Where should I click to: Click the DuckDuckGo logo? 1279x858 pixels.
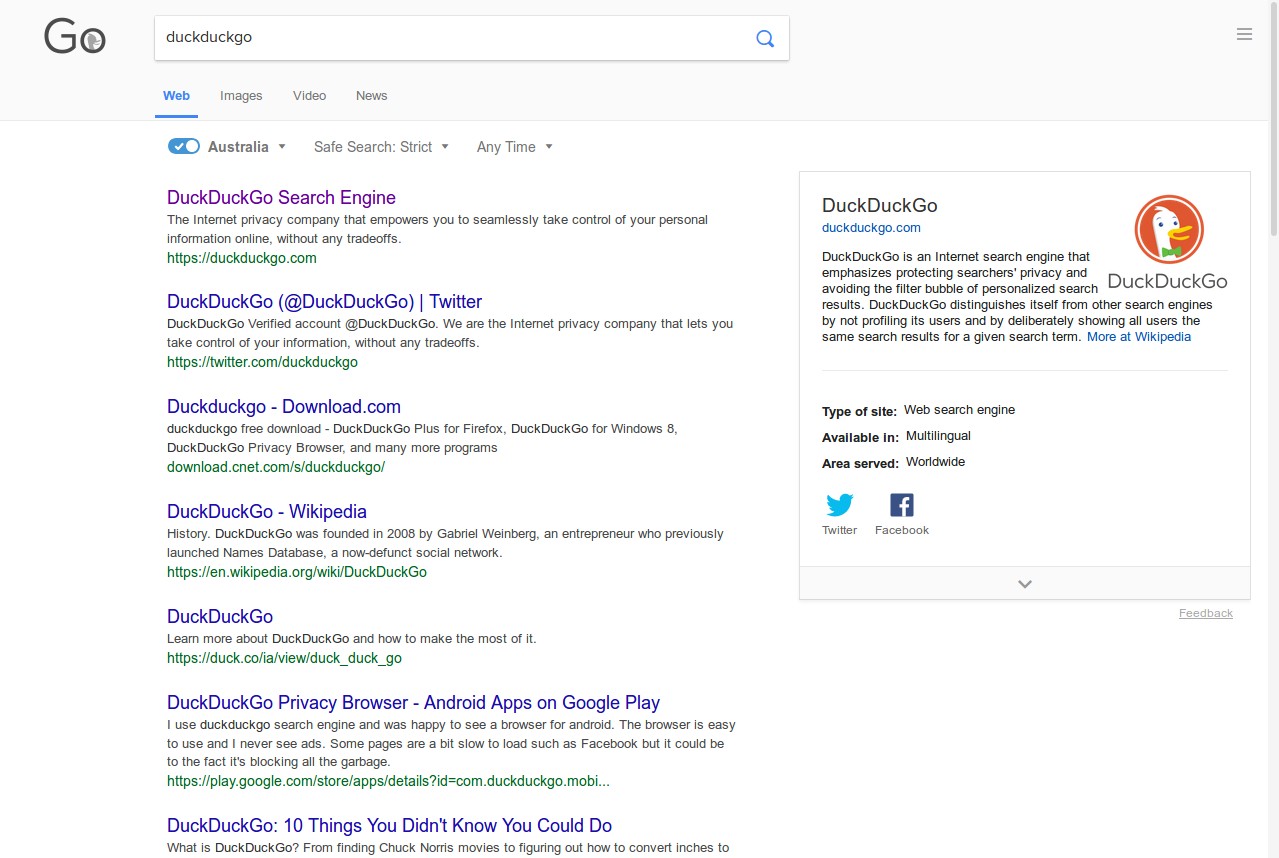[73, 37]
